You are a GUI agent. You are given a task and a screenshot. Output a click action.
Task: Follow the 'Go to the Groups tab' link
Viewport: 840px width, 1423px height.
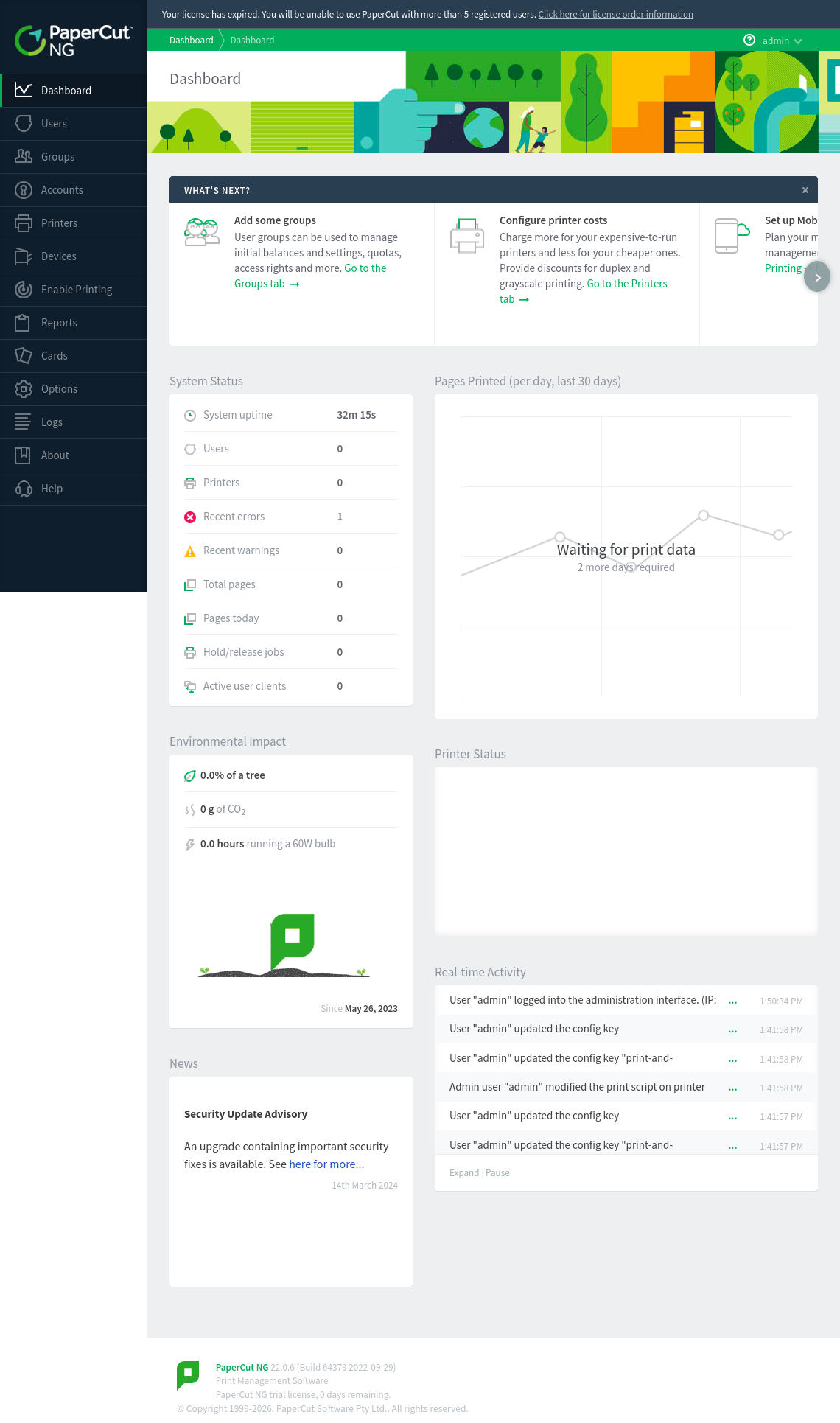click(266, 284)
